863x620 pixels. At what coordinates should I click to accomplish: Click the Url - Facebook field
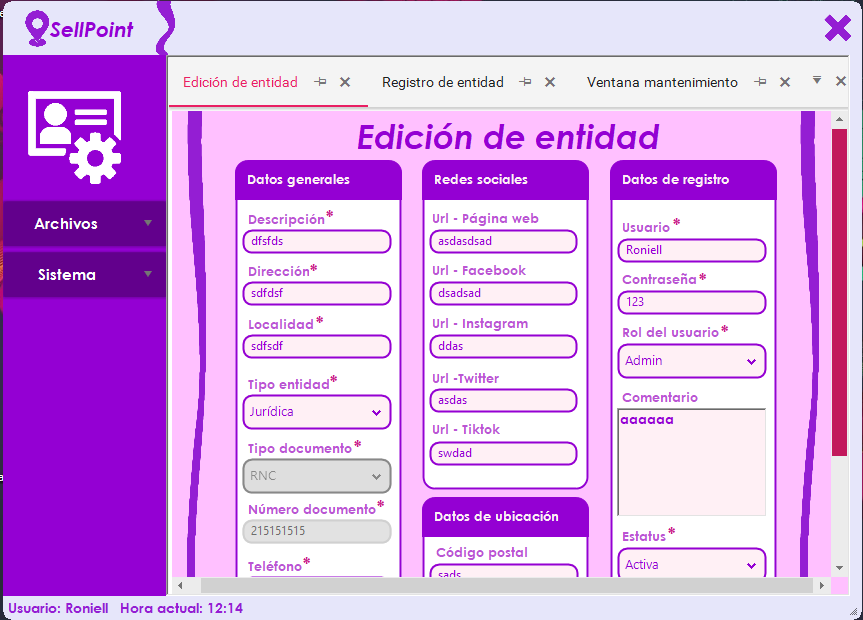click(x=504, y=293)
